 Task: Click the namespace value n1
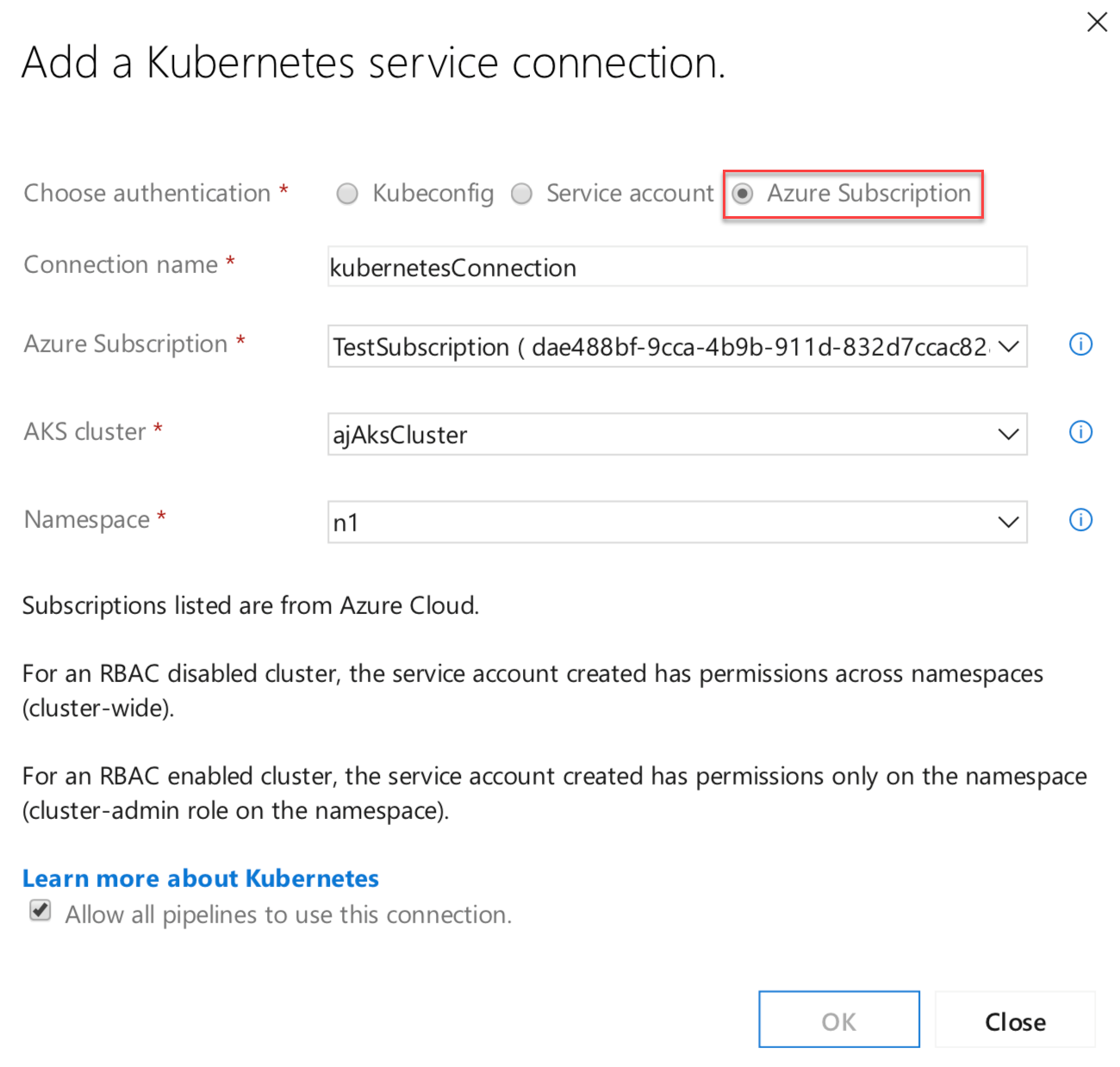pos(347,522)
